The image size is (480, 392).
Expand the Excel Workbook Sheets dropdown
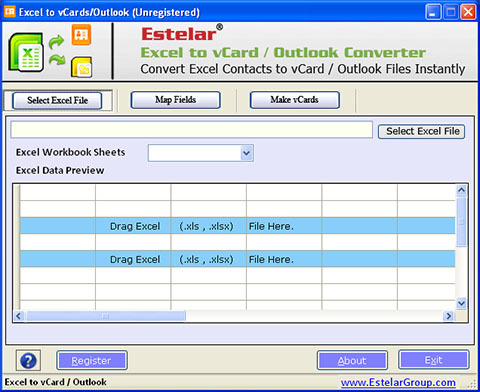tap(246, 153)
